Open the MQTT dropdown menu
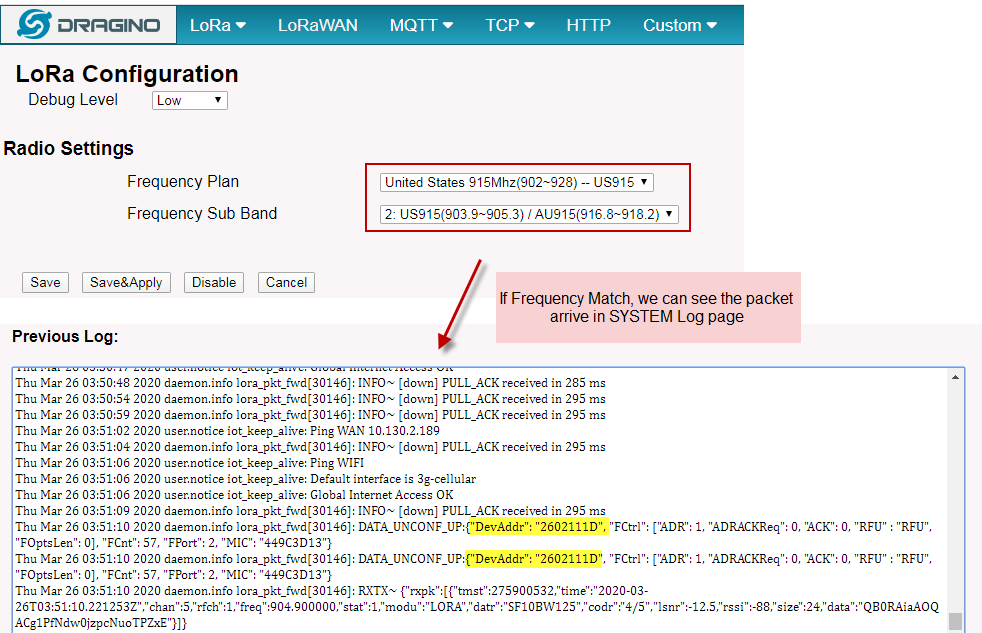This screenshot has height=633, width=982. (x=421, y=25)
